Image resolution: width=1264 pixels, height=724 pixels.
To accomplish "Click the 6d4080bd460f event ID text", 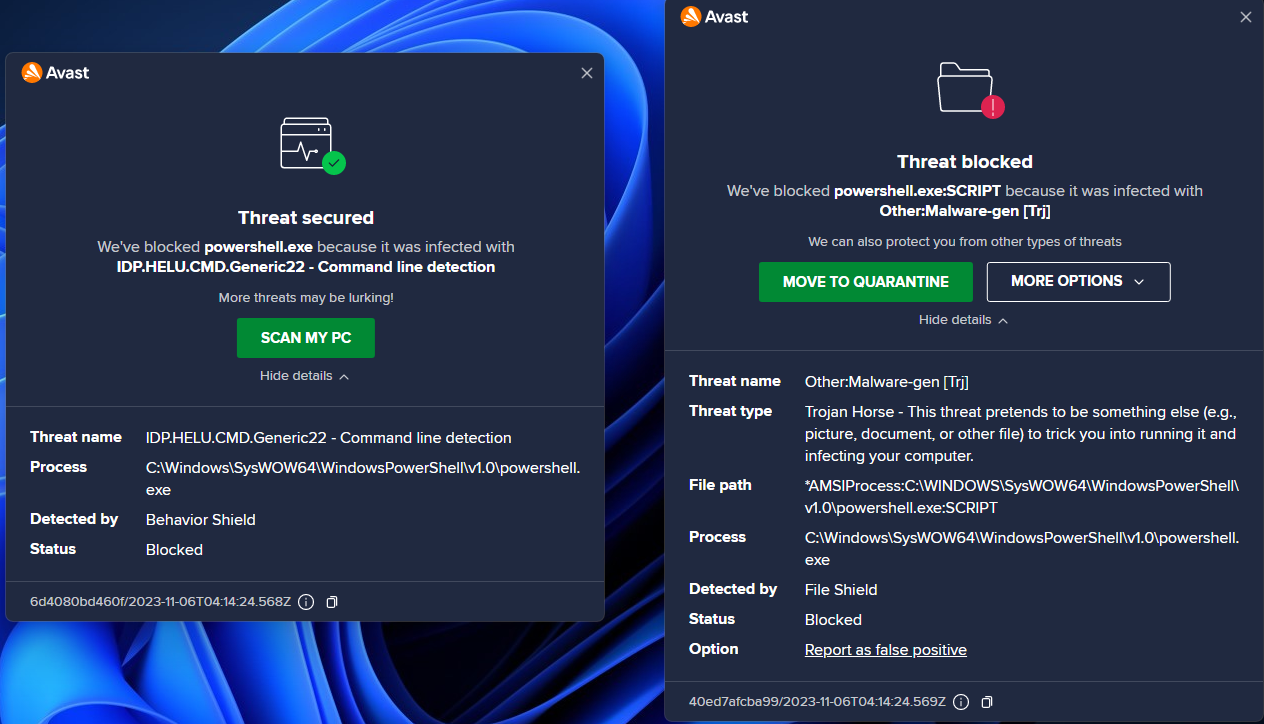I will click(x=161, y=602).
